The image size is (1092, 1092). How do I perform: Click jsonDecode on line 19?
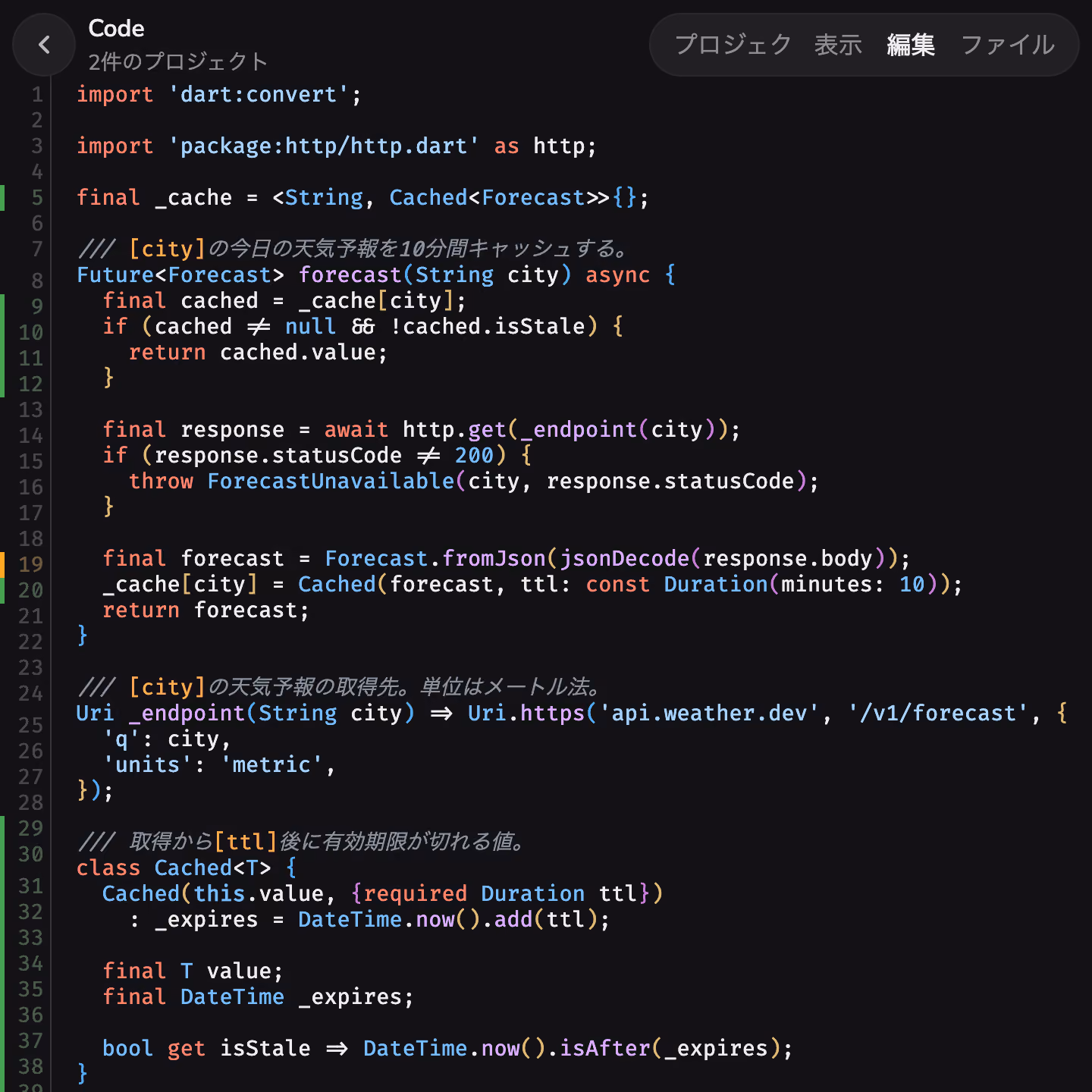pyautogui.click(x=624, y=558)
